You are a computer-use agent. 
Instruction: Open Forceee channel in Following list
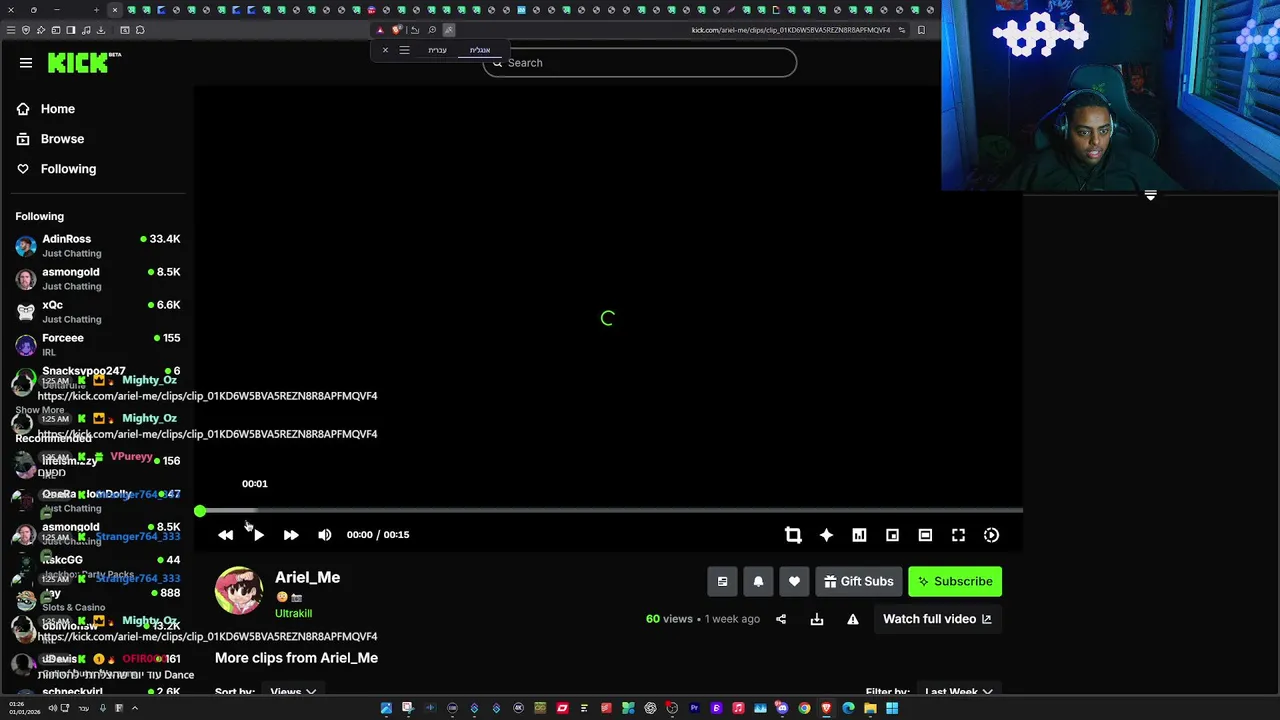(x=97, y=344)
